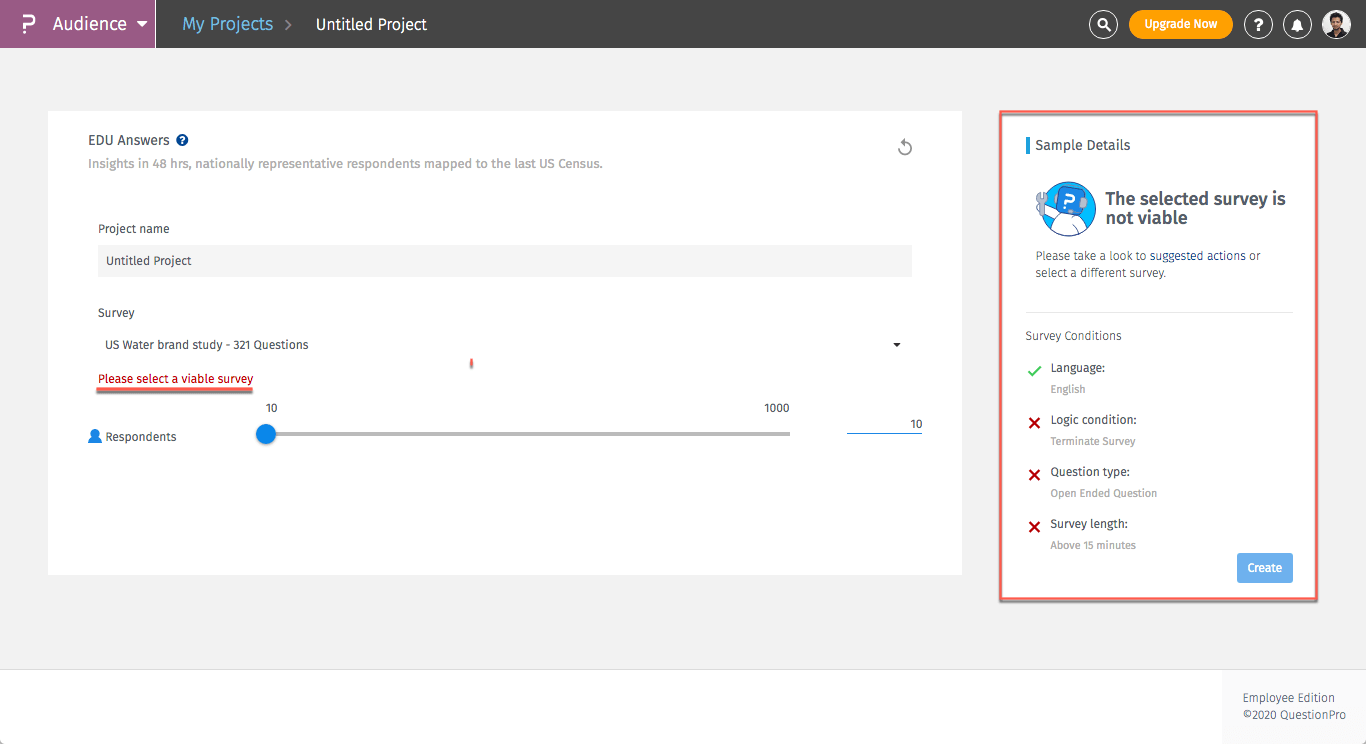Image resolution: width=1366 pixels, height=744 pixels.
Task: Click the Project name input field
Action: (x=504, y=261)
